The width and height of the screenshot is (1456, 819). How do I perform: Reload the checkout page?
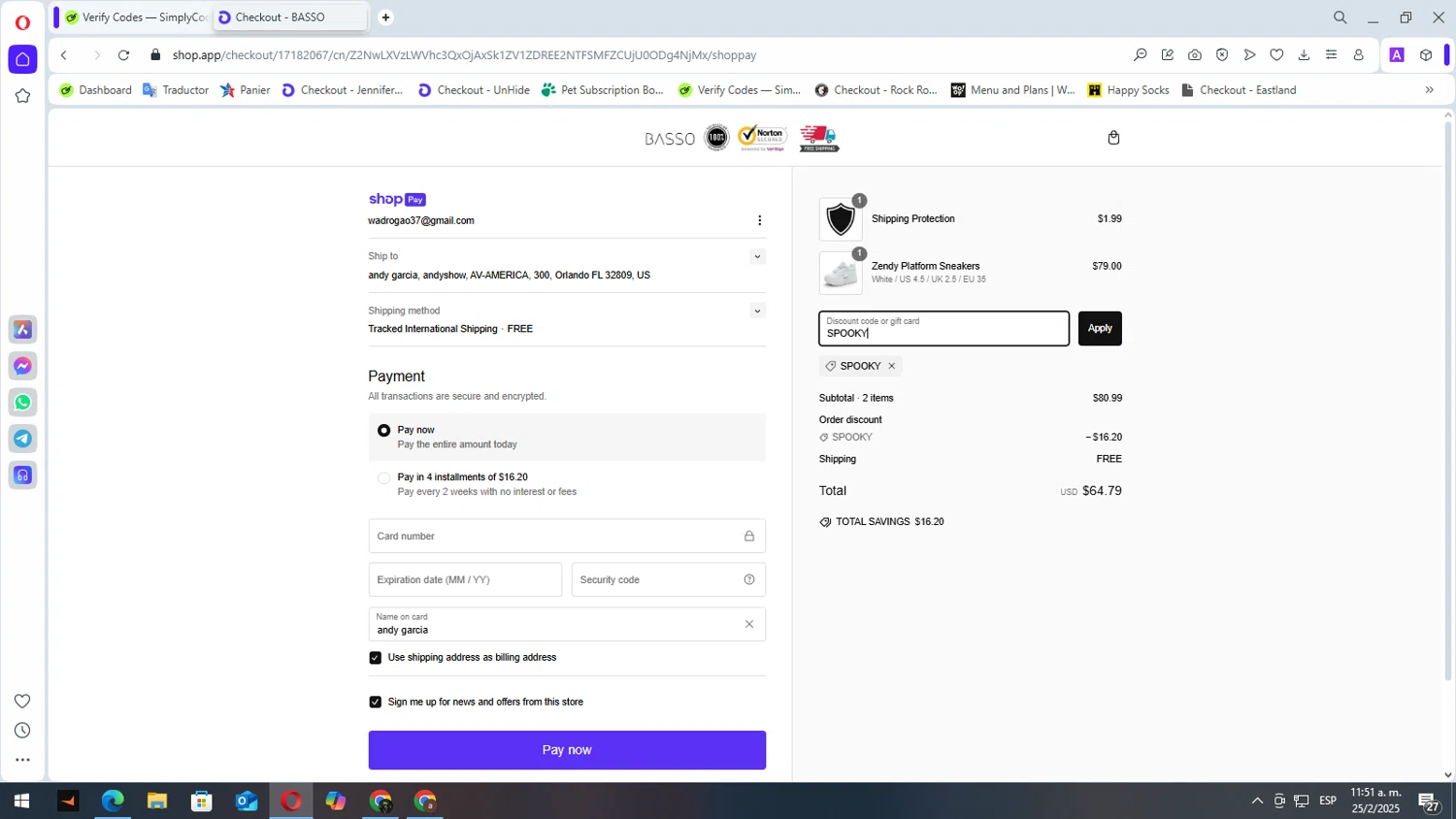pos(123,55)
